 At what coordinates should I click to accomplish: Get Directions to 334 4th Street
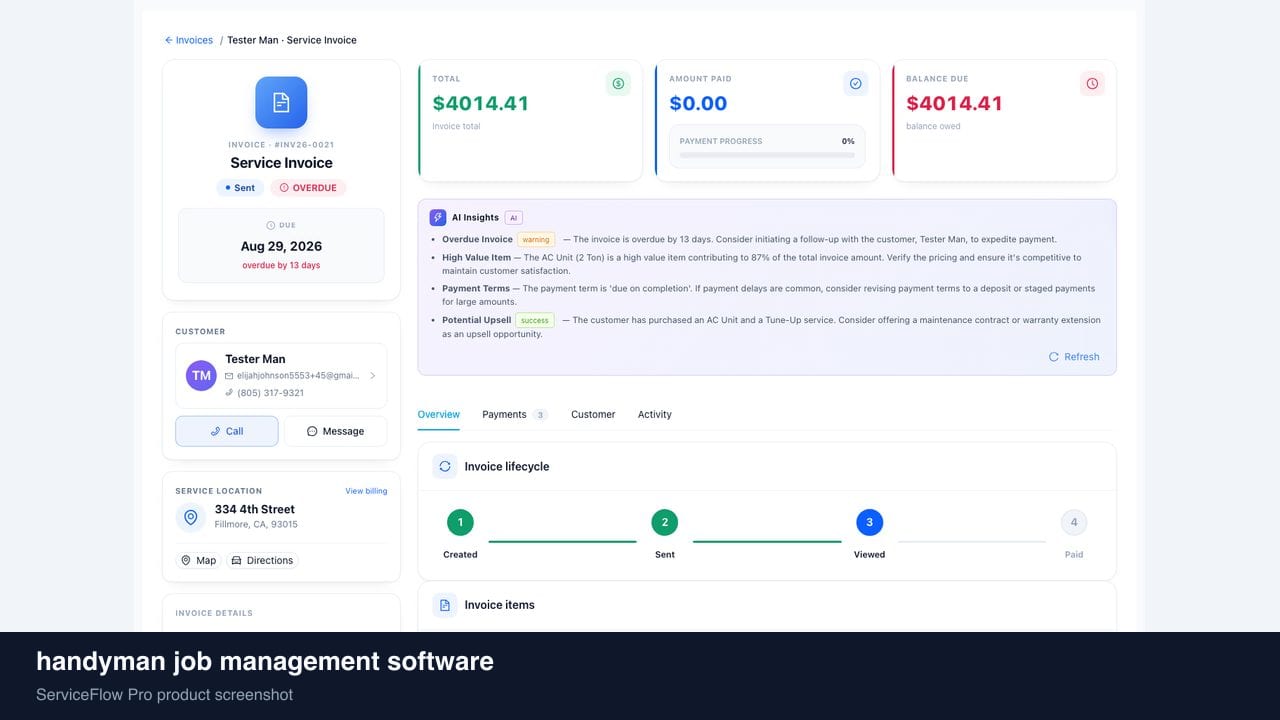(x=262, y=561)
